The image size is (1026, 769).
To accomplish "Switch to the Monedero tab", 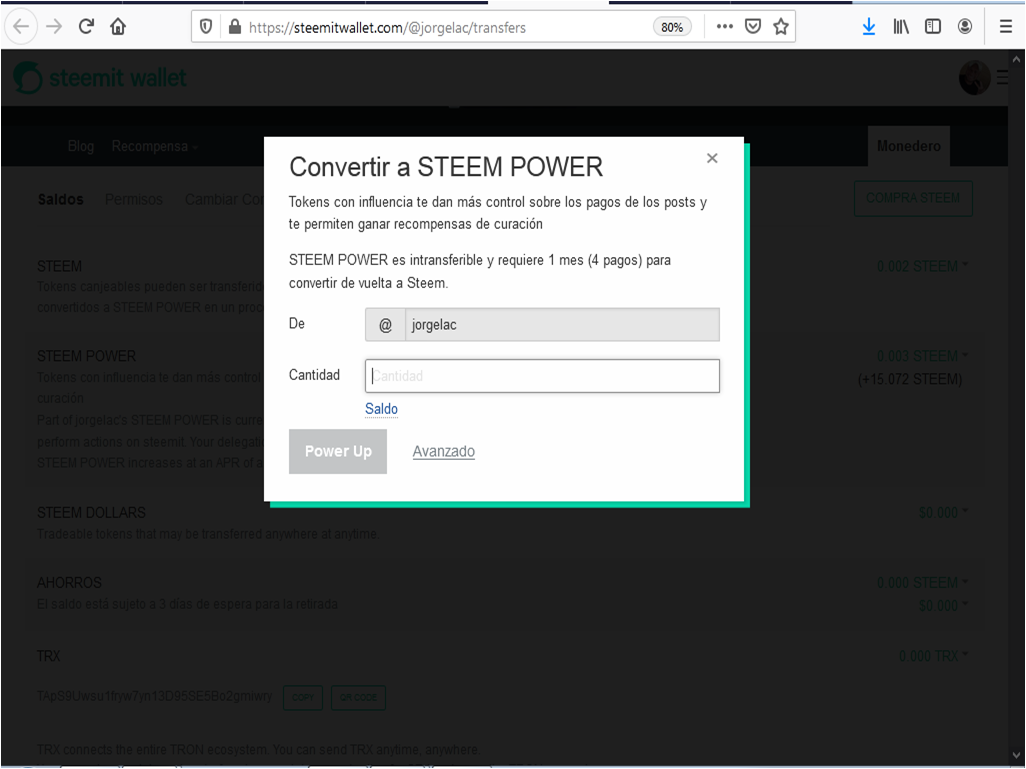I will [x=909, y=146].
